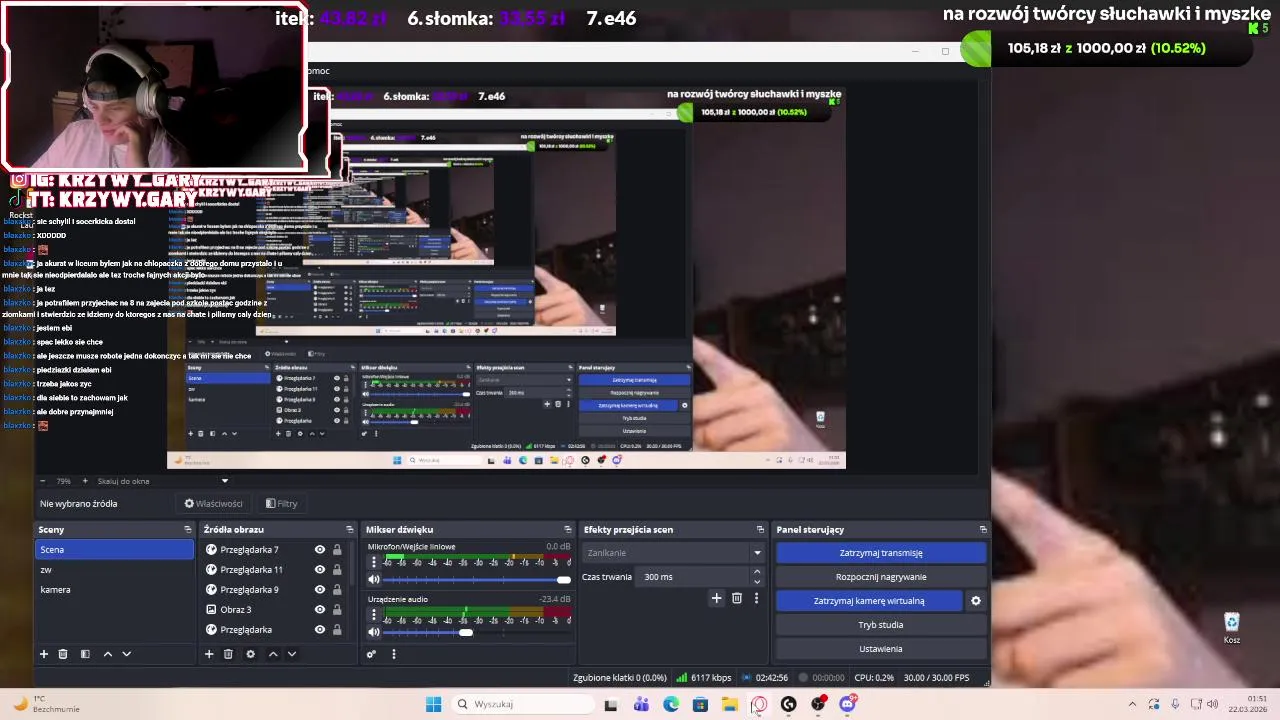
Task: Open advanced audio properties gears icon
Action: click(371, 654)
